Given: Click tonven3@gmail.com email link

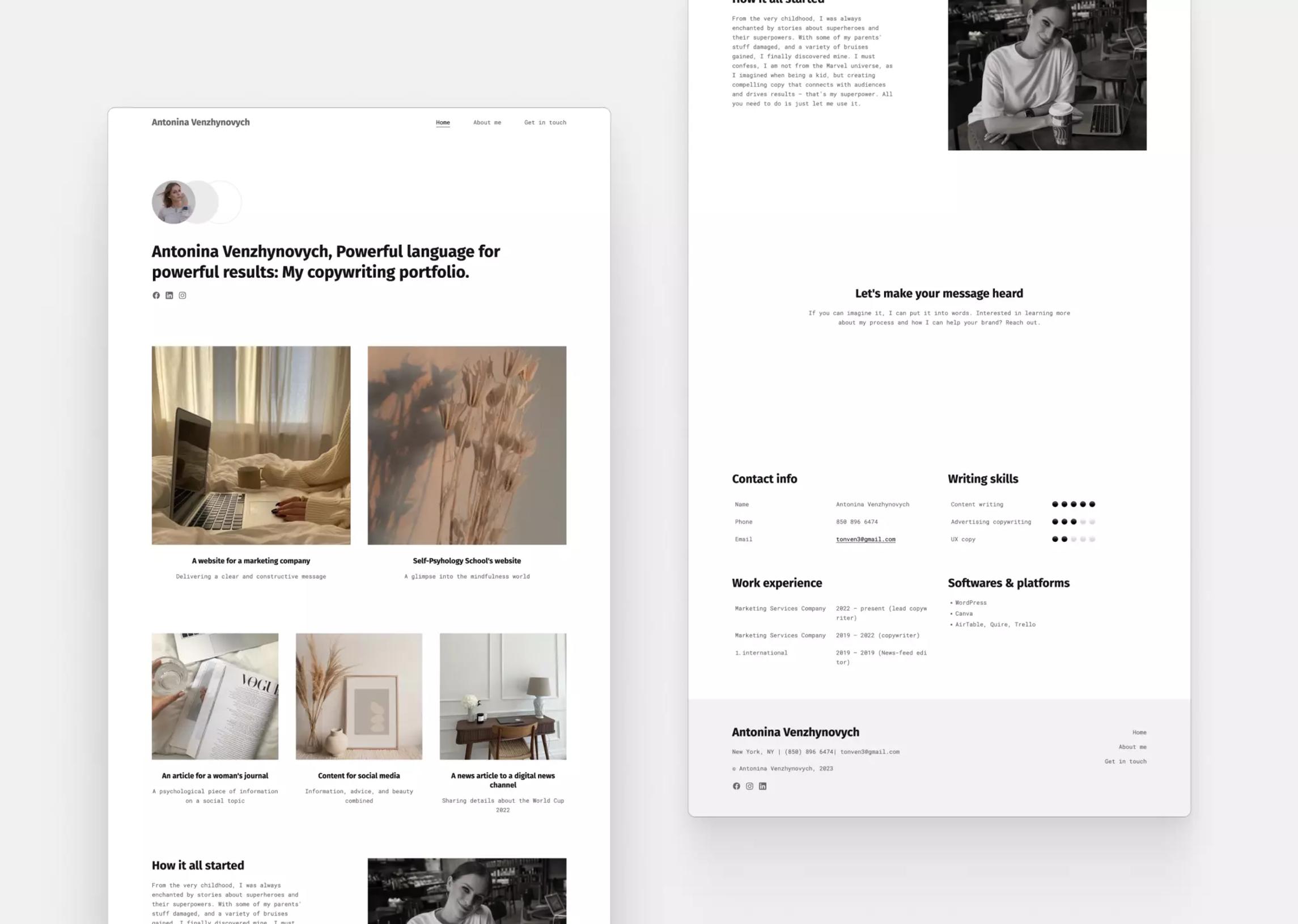Looking at the screenshot, I should [865, 539].
